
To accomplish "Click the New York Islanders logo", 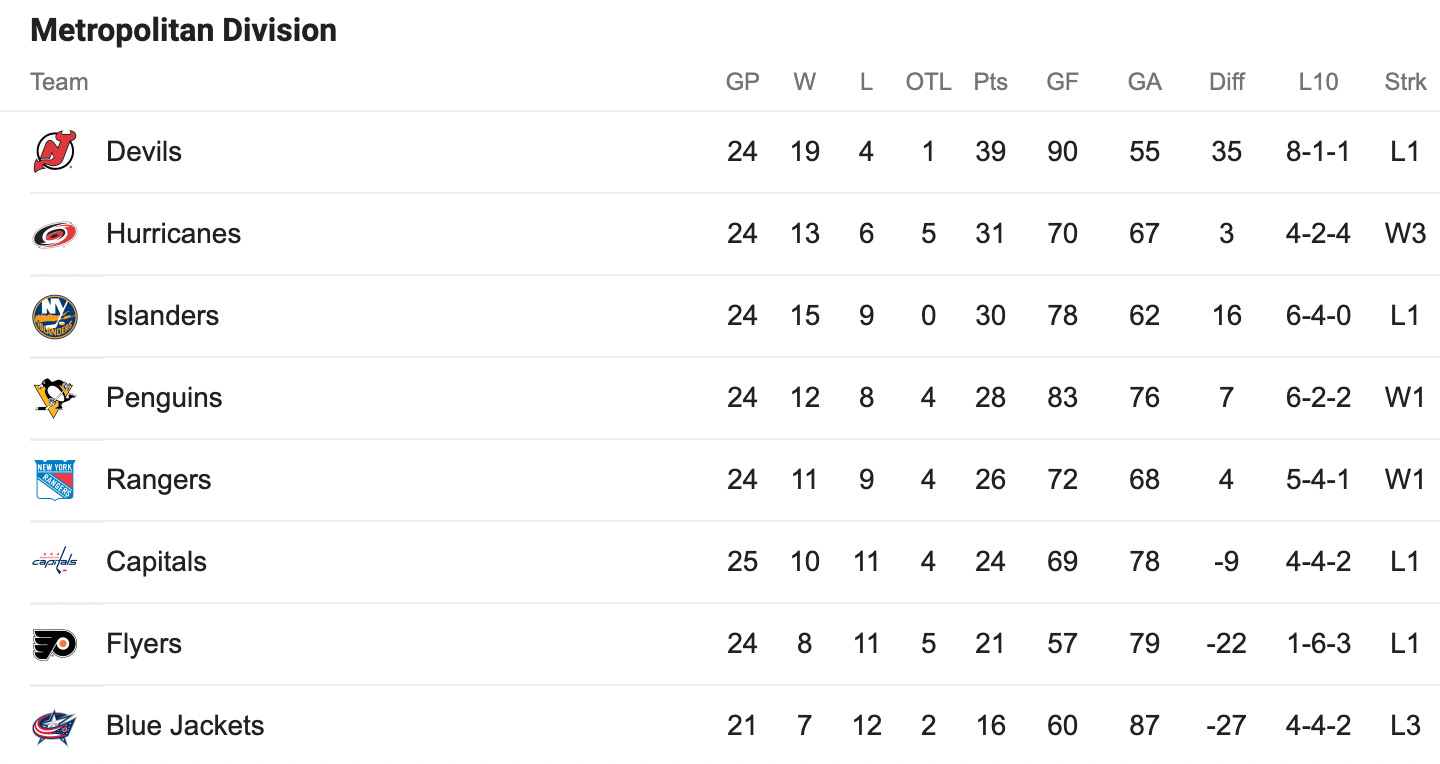I will (x=54, y=316).
